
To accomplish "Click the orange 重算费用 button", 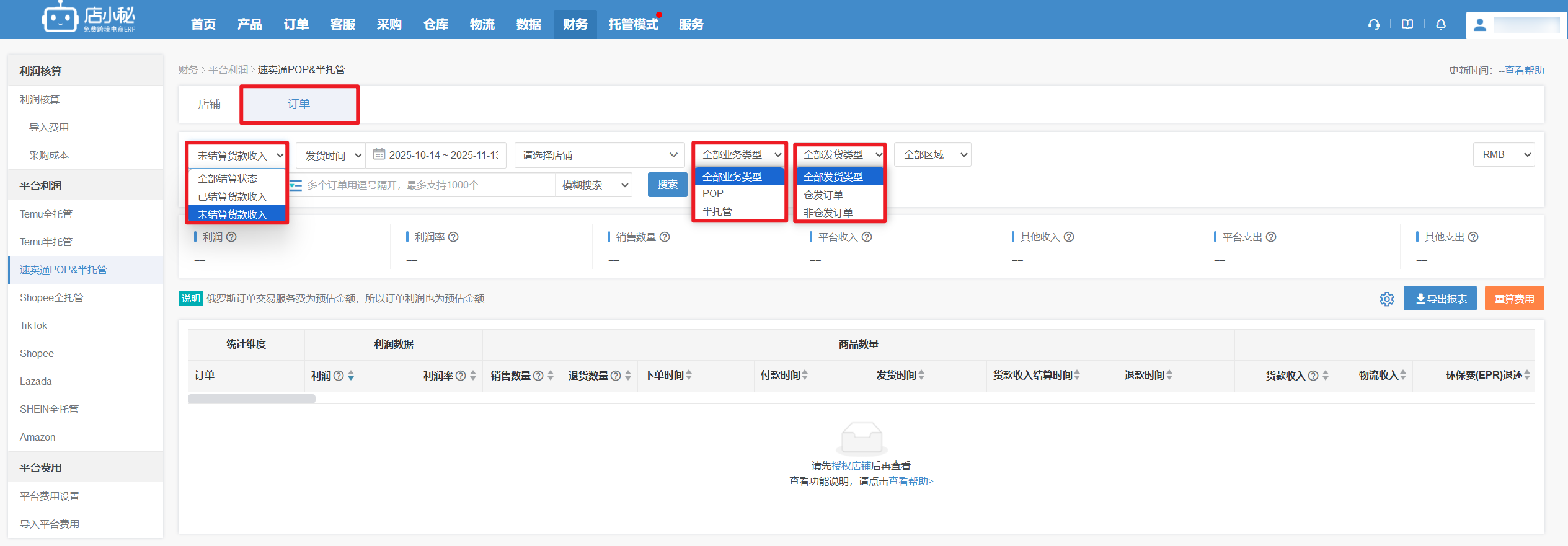I will (x=1513, y=299).
